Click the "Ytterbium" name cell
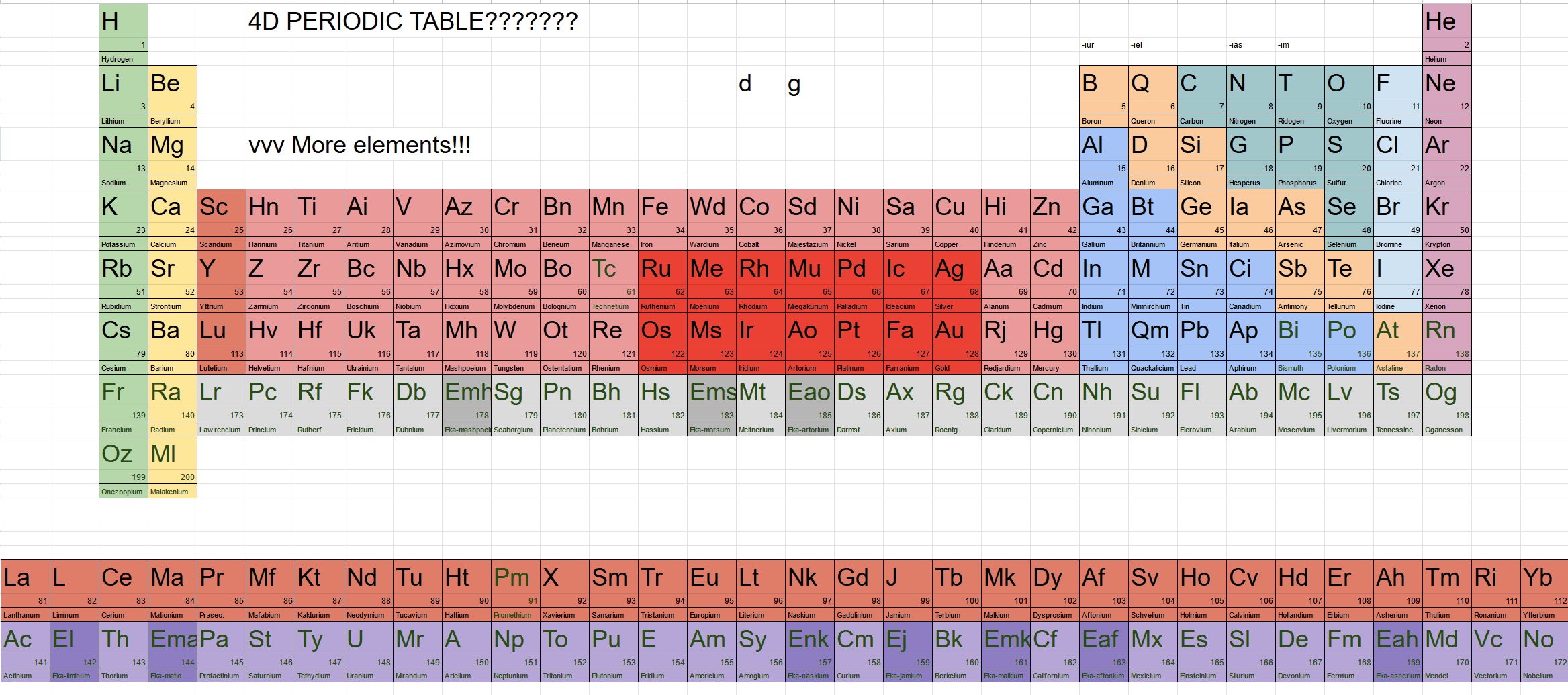 pos(1544,615)
